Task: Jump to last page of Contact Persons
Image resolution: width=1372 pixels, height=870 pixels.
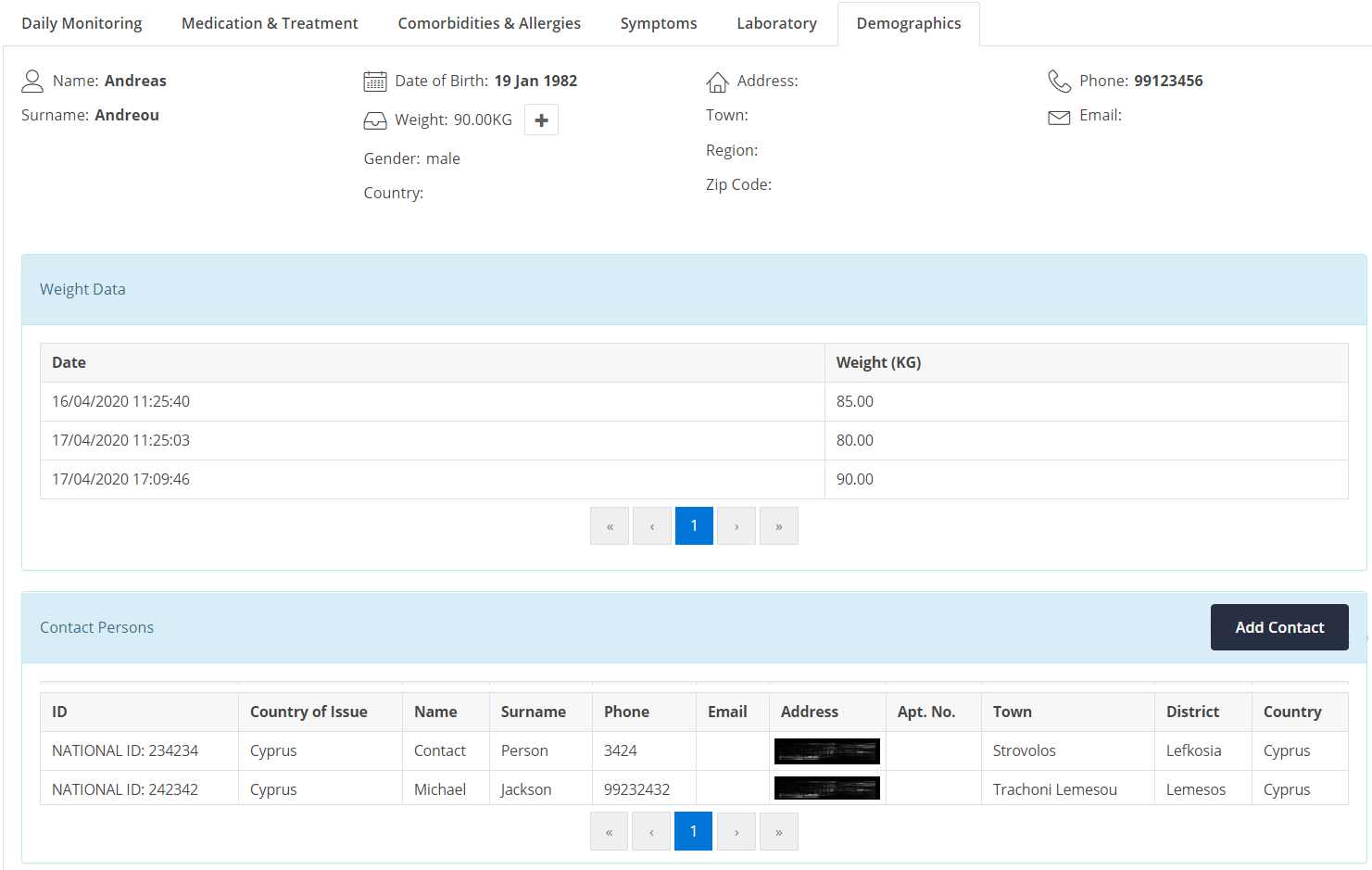Action: tap(778, 831)
